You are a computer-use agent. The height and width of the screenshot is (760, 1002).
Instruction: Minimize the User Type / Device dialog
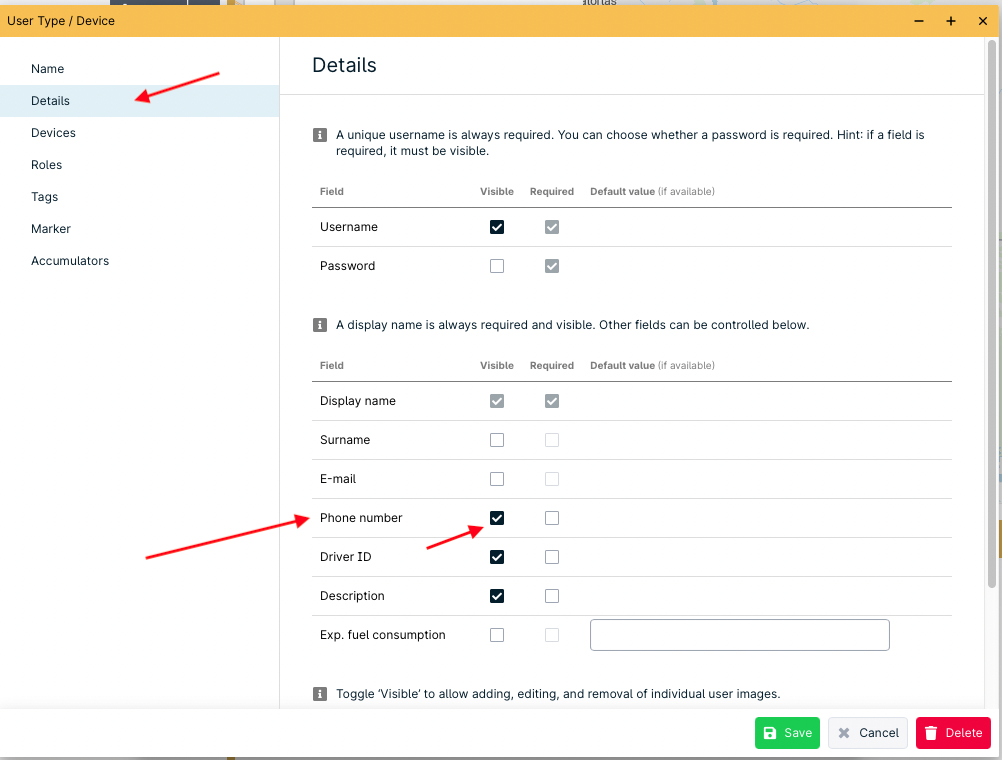(918, 21)
